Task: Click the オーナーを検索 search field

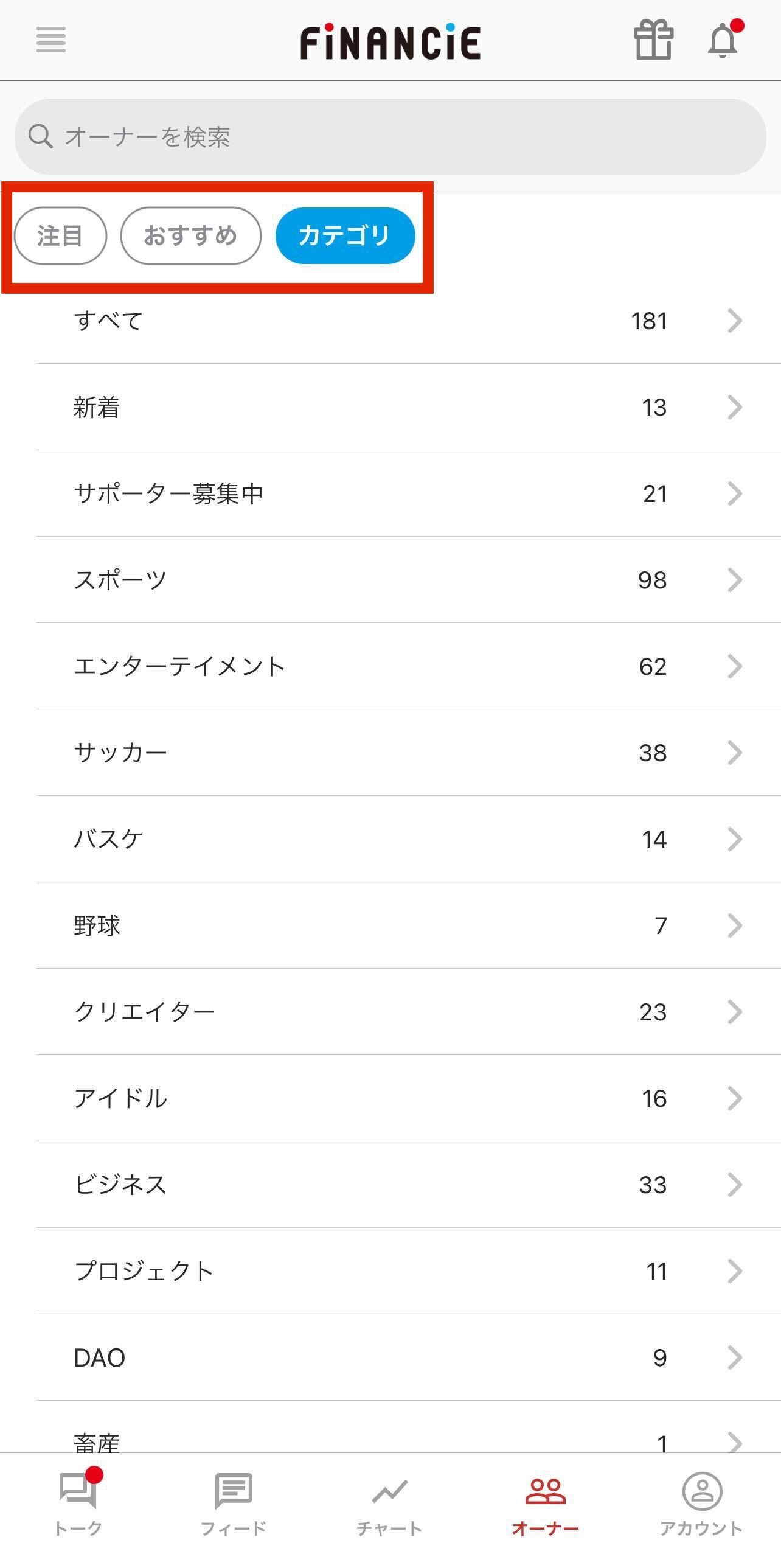Action: pos(401,137)
